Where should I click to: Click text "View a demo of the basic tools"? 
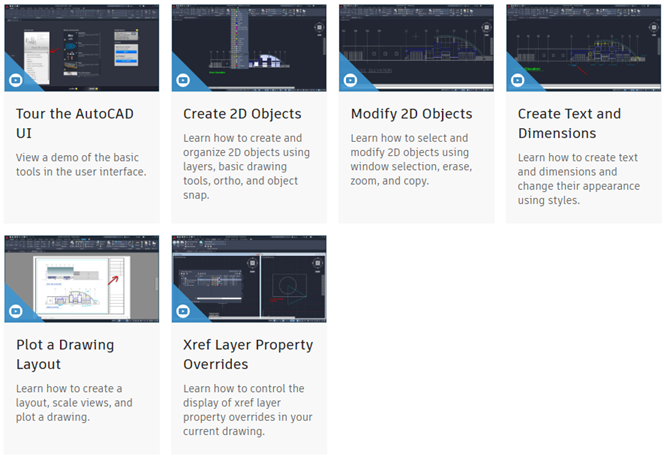pos(81,165)
